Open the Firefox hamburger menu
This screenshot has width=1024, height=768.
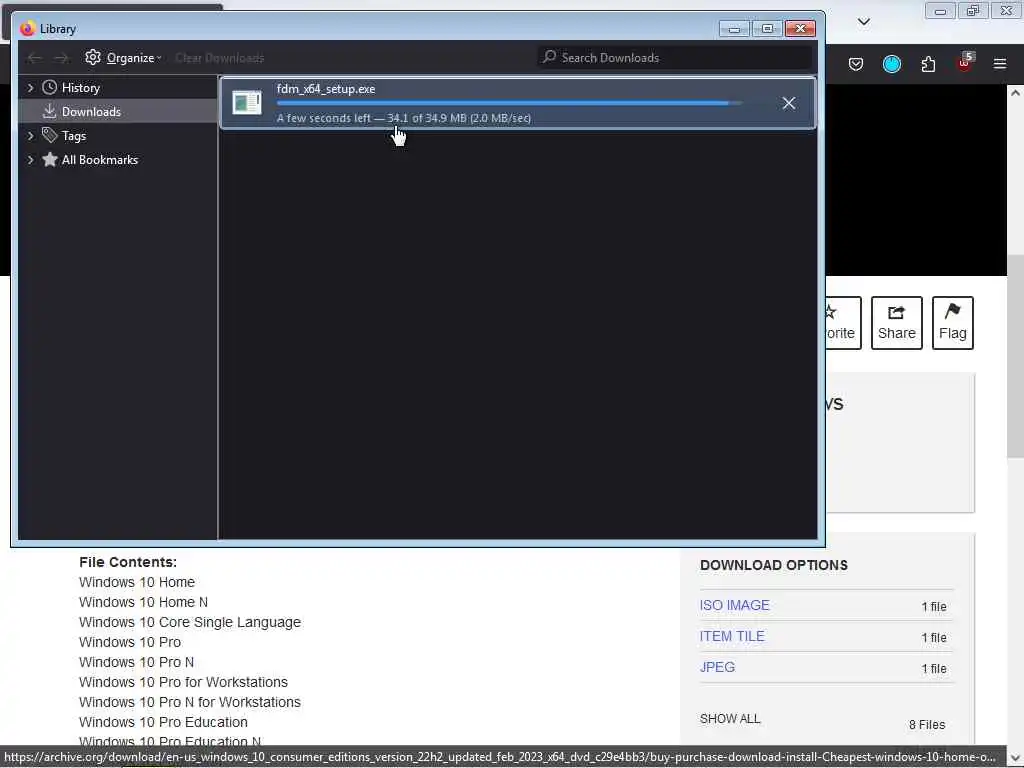tap(1000, 64)
